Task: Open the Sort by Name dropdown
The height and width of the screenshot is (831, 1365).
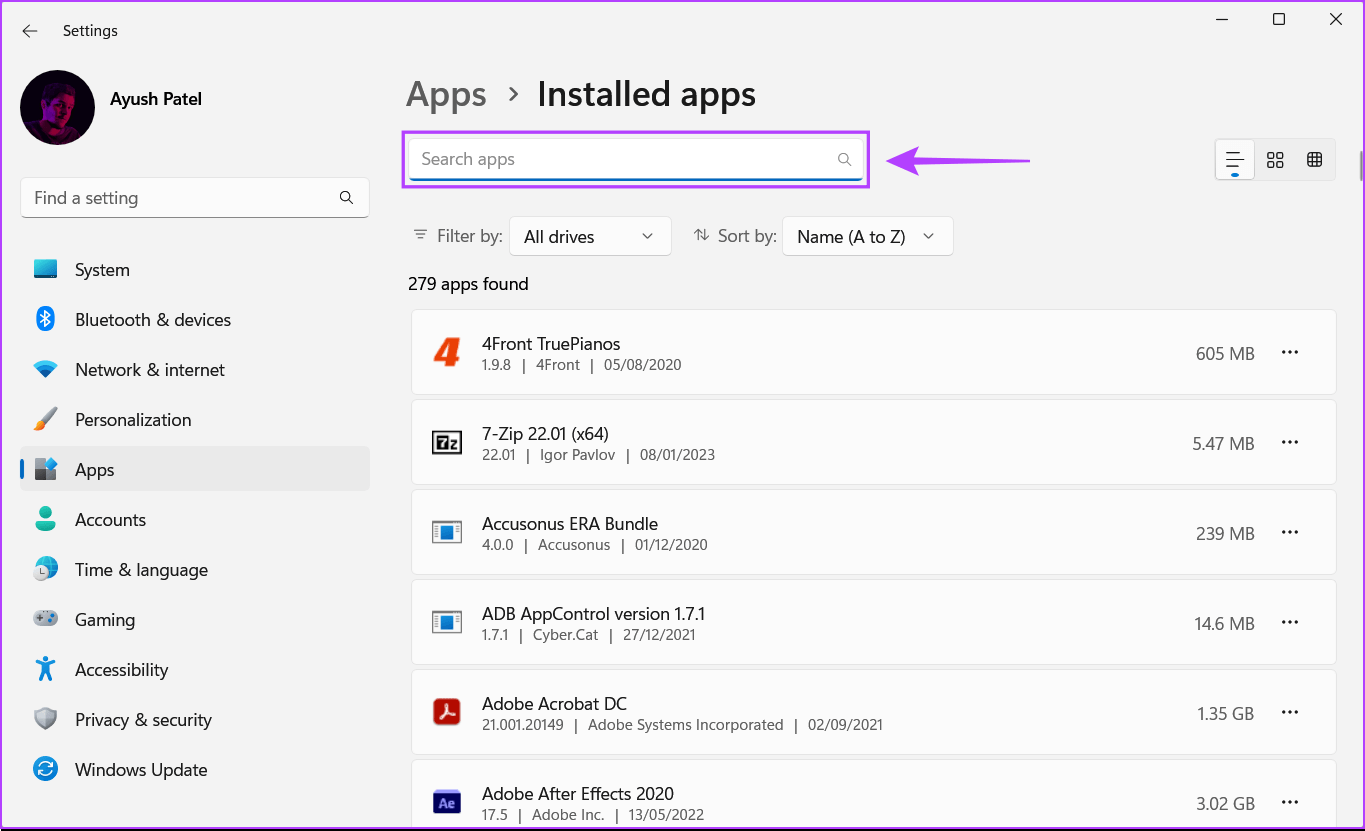Action: click(x=867, y=236)
